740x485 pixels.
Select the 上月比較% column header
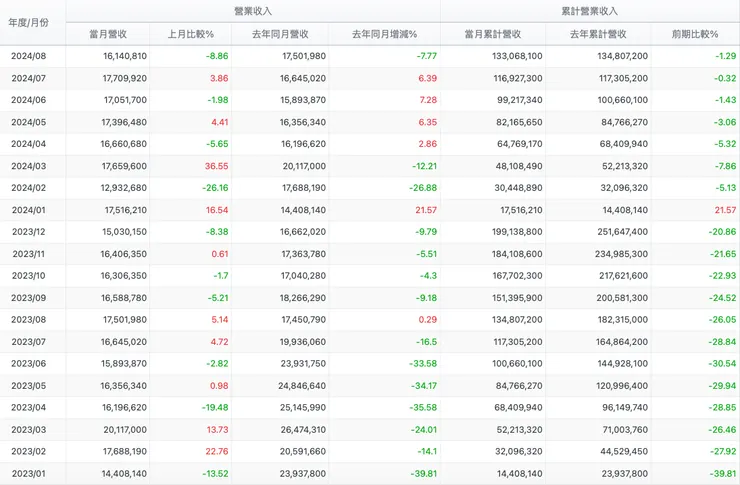tap(191, 34)
